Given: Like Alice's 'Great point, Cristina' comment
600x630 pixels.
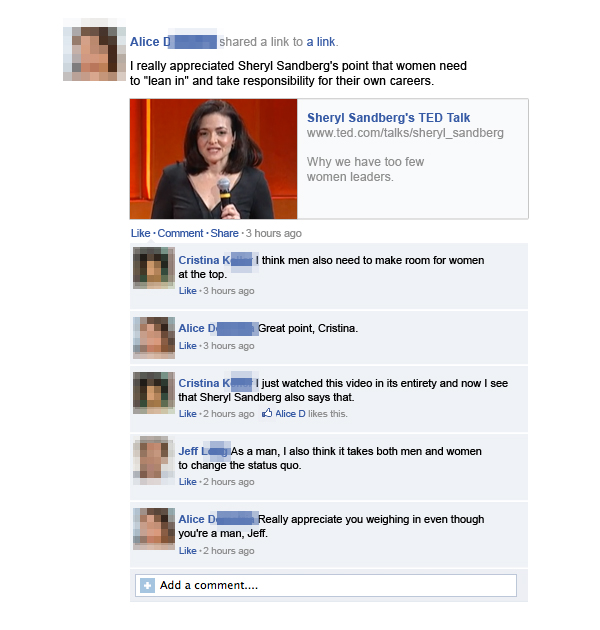Looking at the screenshot, I should pyautogui.click(x=188, y=346).
